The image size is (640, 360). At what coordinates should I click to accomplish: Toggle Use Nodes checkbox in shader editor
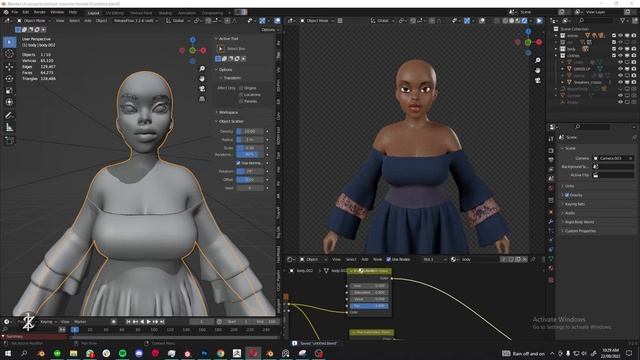pyautogui.click(x=389, y=259)
